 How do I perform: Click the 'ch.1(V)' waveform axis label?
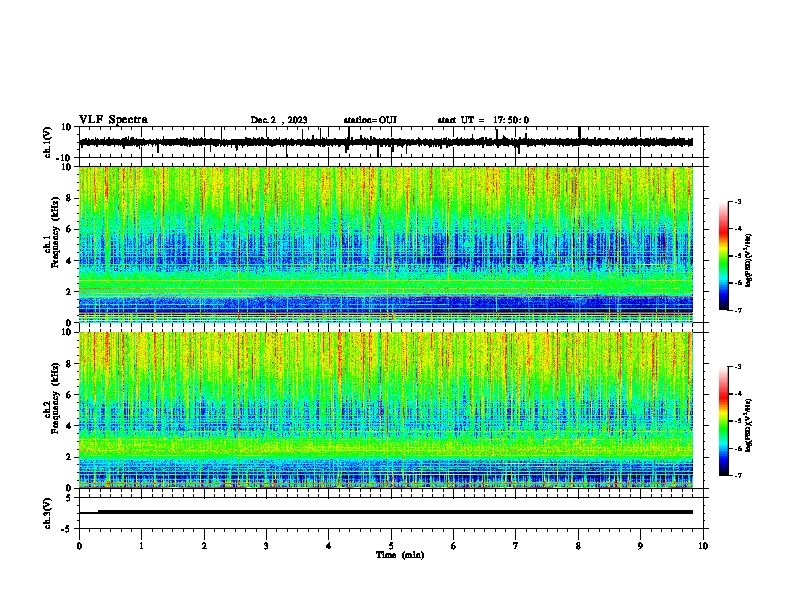(x=48, y=142)
